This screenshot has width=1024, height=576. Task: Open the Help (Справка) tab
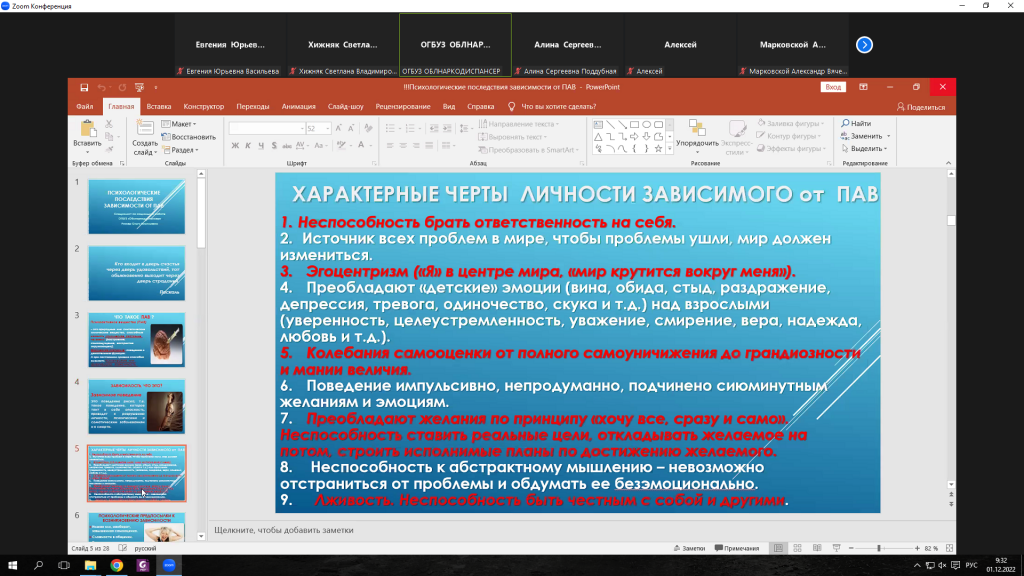(x=481, y=106)
